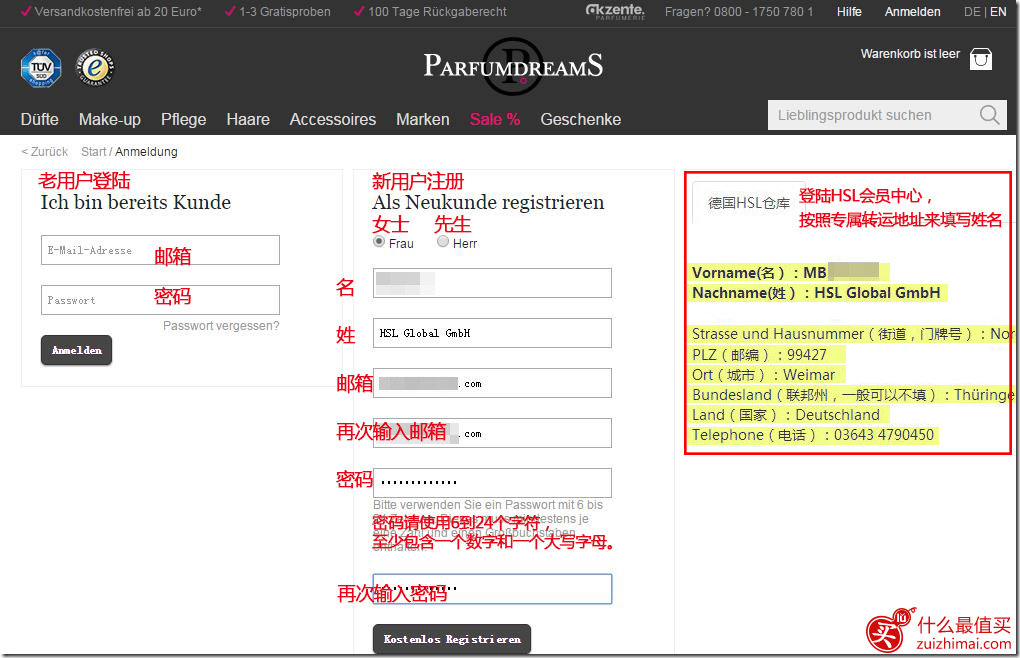Click the Parfumdreams logo

pyautogui.click(x=513, y=66)
